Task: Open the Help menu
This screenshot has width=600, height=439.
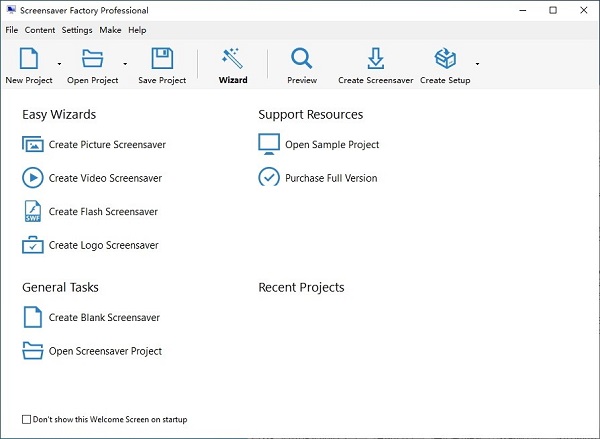Action: [137, 30]
